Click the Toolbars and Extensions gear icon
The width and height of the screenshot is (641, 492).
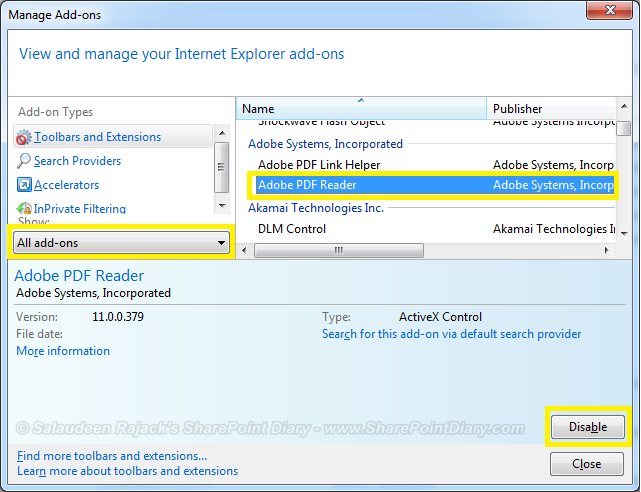point(23,137)
